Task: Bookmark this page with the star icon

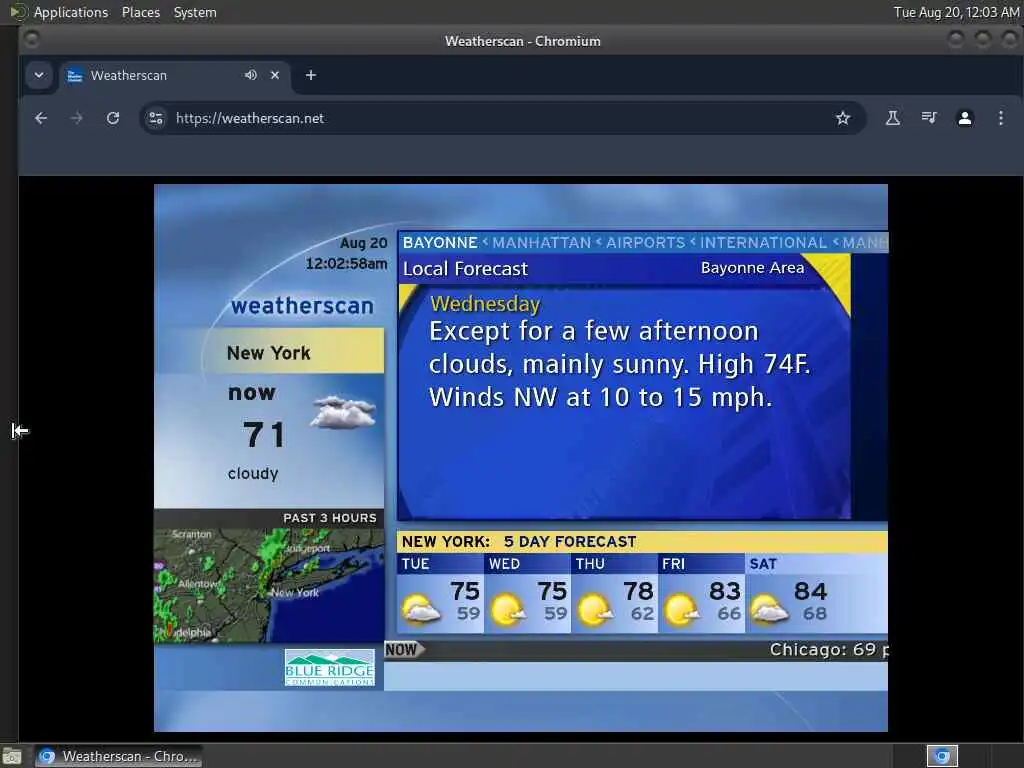Action: pyautogui.click(x=843, y=118)
